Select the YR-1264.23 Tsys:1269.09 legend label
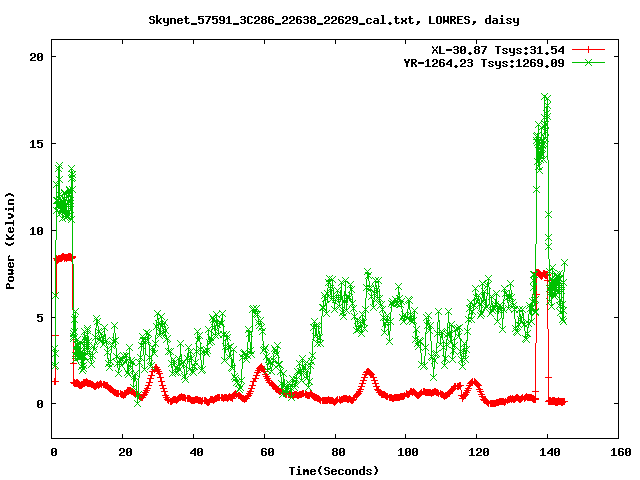 click(484, 63)
